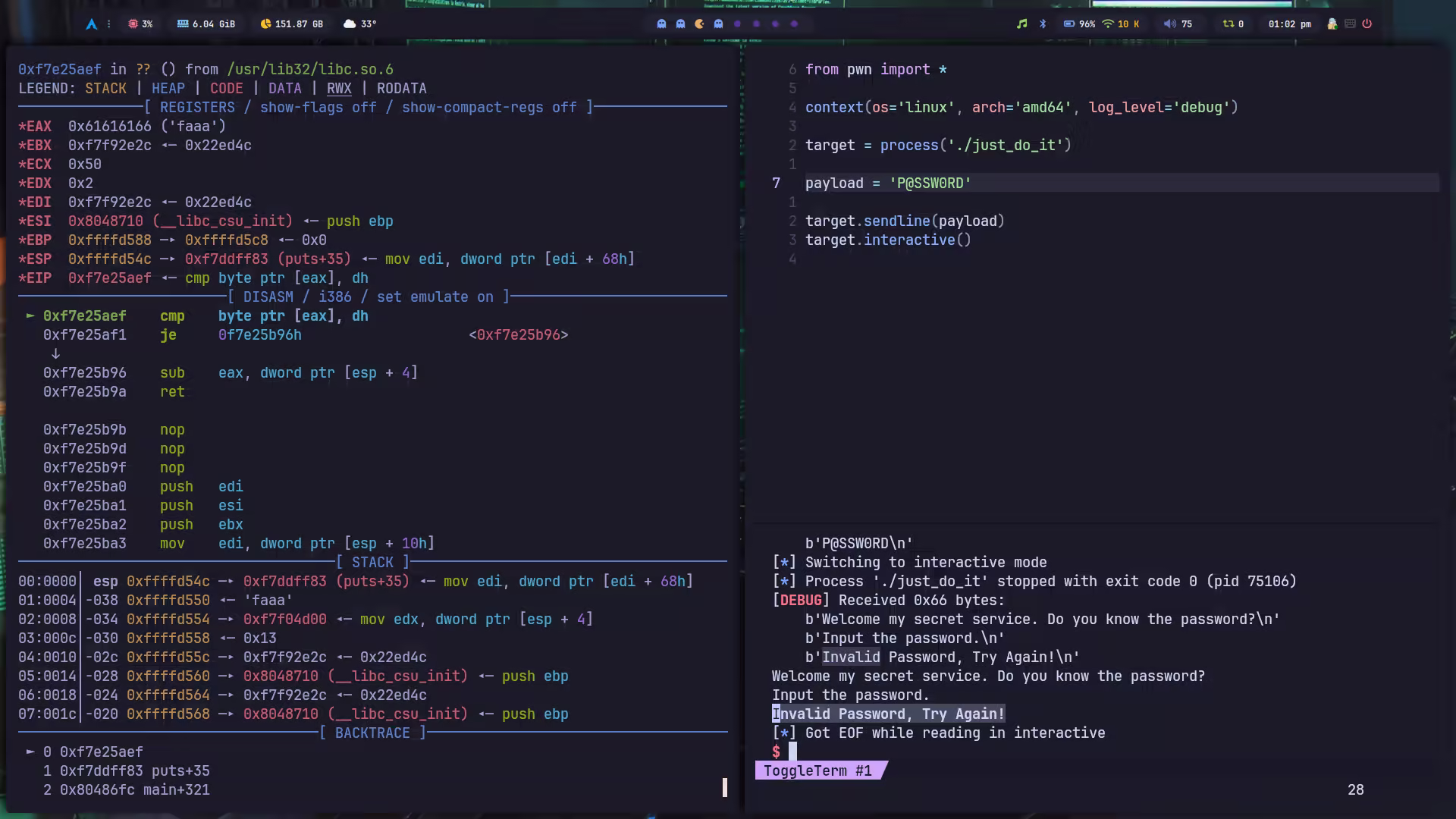Image resolution: width=1456 pixels, height=819 pixels.
Task: Click the CPU usage indicator icon
Action: point(133,24)
